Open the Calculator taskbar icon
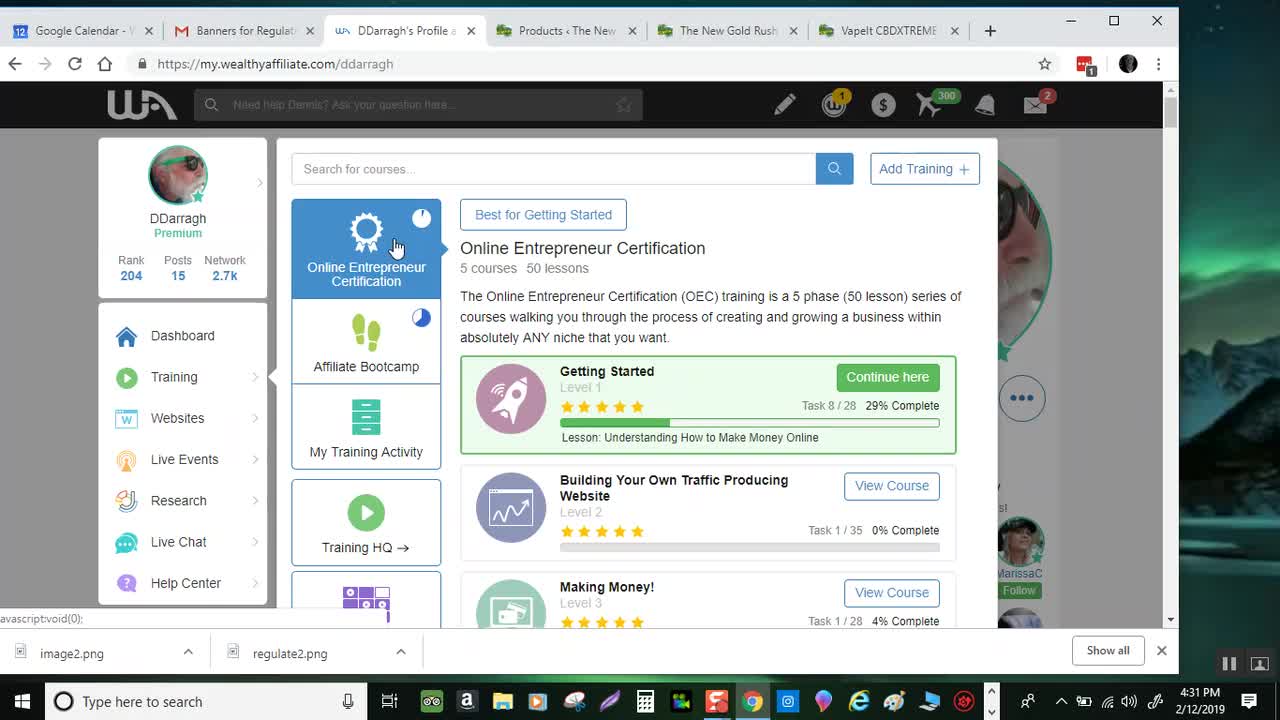The width and height of the screenshot is (1280, 720). (x=645, y=701)
